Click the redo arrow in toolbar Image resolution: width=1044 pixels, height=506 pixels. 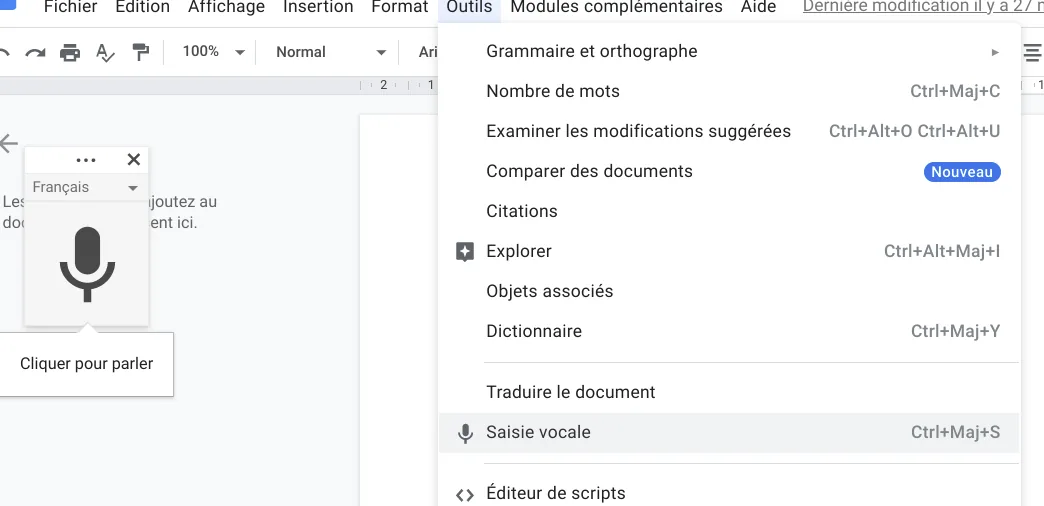click(35, 52)
